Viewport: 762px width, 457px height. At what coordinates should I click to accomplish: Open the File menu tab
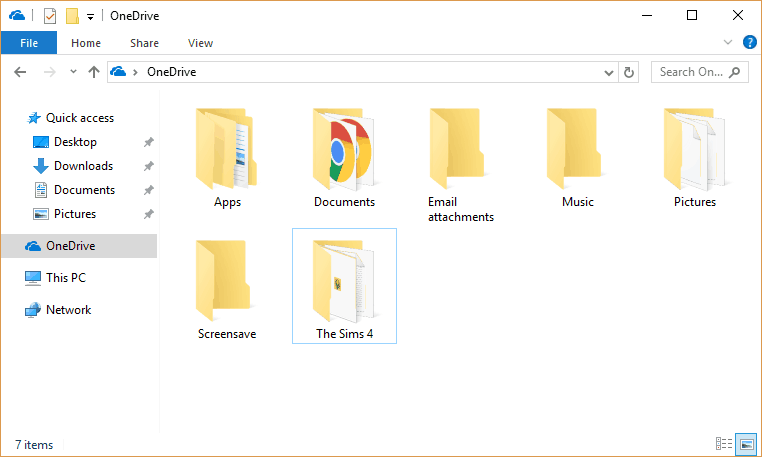tap(29, 43)
